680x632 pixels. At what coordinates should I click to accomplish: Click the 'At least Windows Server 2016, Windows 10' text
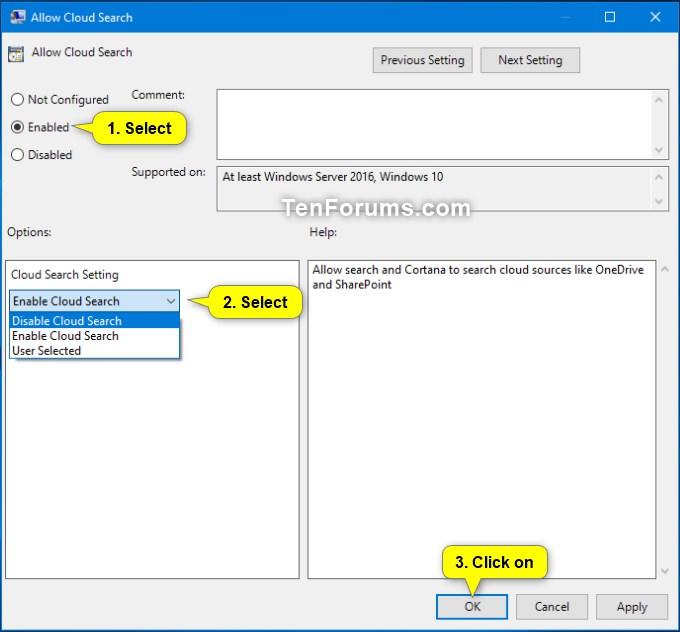coord(333,177)
